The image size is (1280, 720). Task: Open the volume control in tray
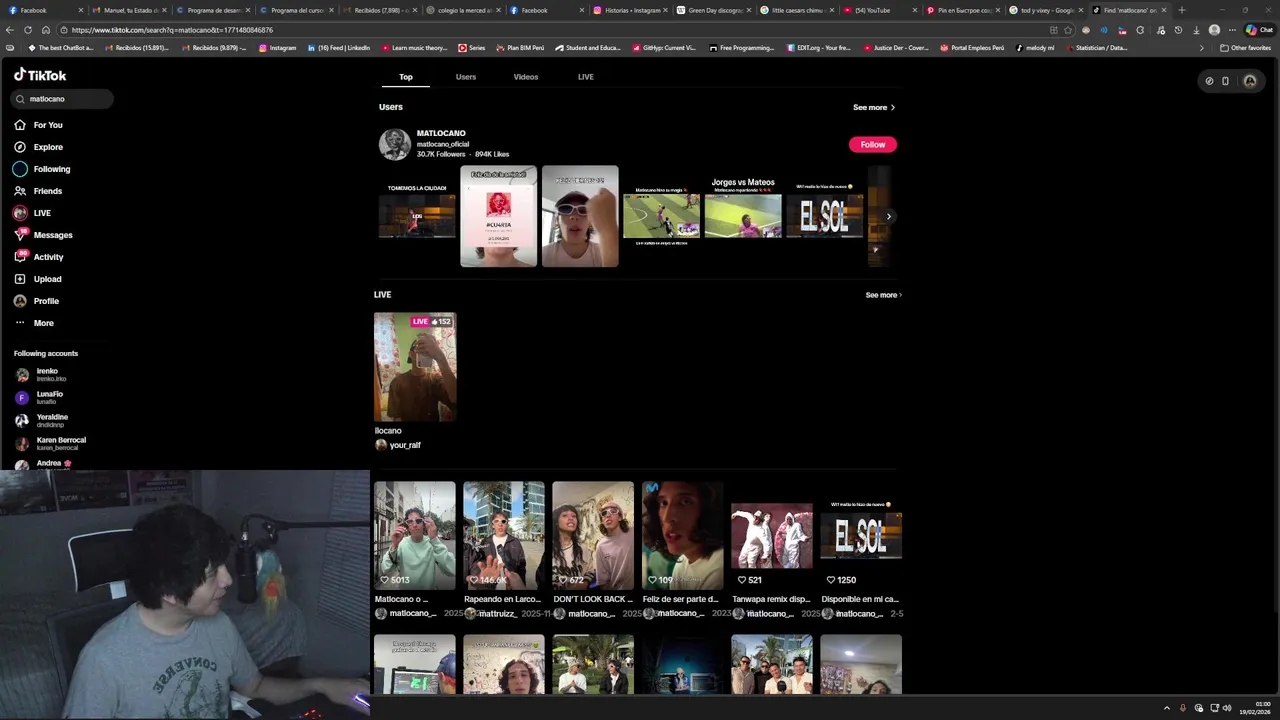tap(1227, 708)
